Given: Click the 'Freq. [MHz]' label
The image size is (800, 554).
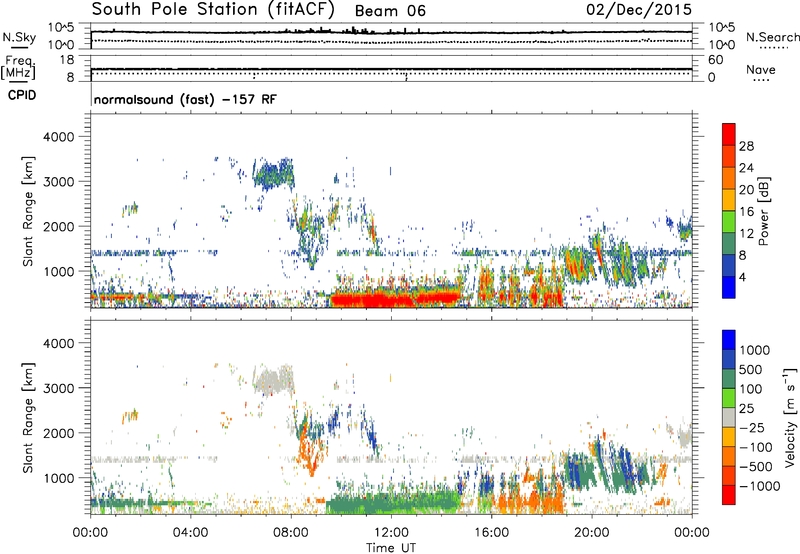Looking at the screenshot, I should (18, 67).
